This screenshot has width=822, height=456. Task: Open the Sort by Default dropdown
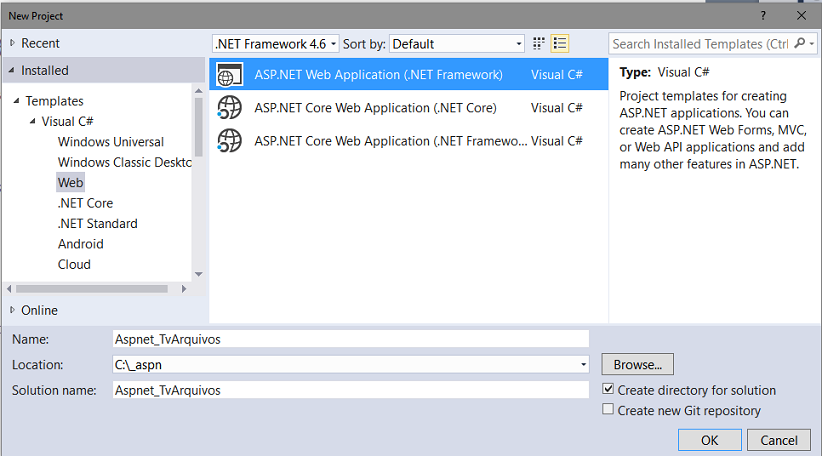click(457, 44)
